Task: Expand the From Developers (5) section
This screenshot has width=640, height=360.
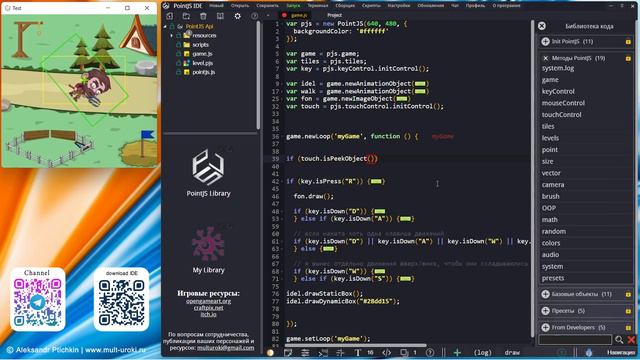Action: click(545, 327)
